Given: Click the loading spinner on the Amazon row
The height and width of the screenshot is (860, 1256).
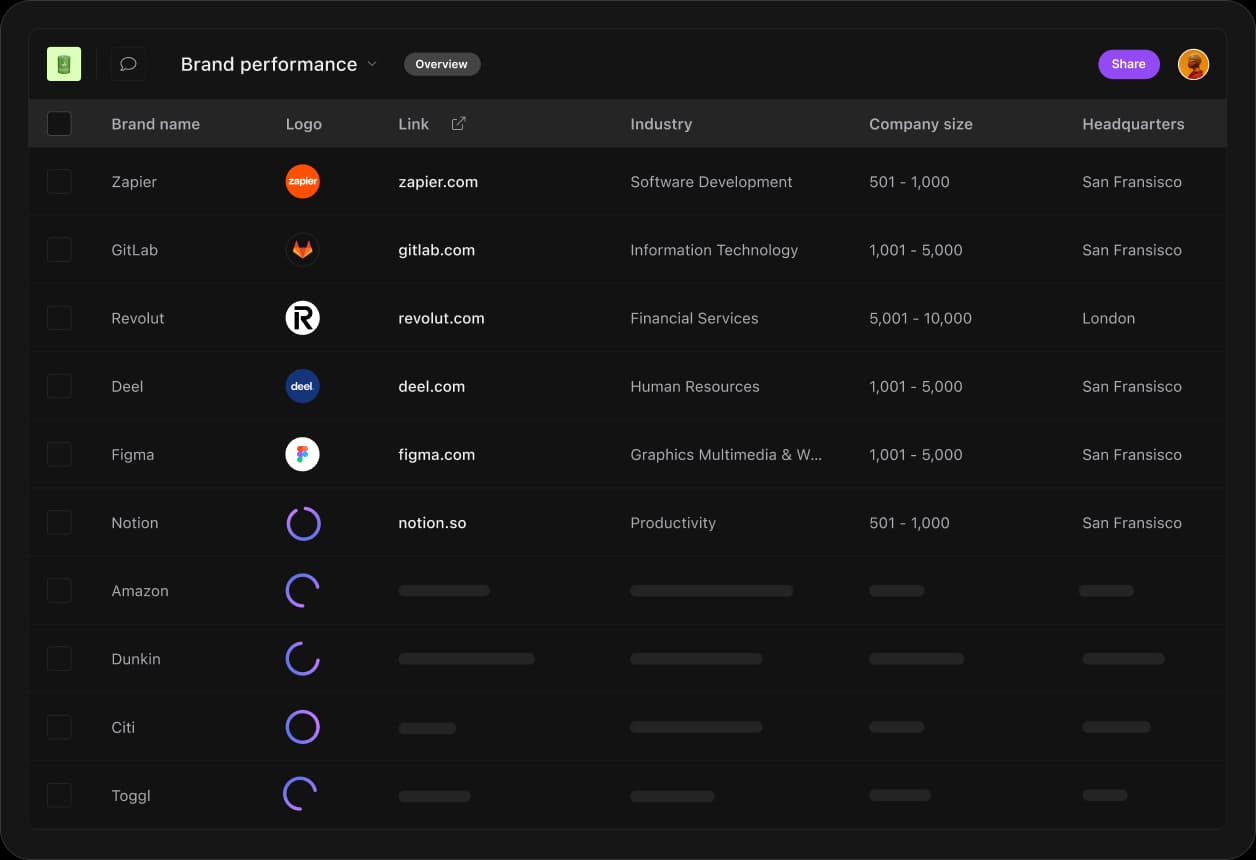Looking at the screenshot, I should point(302,590).
